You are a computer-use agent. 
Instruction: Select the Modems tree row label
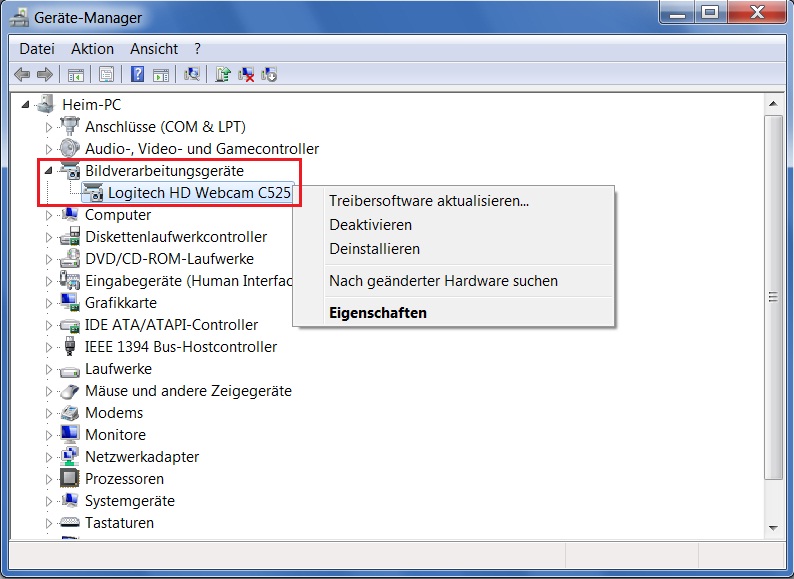(x=114, y=413)
